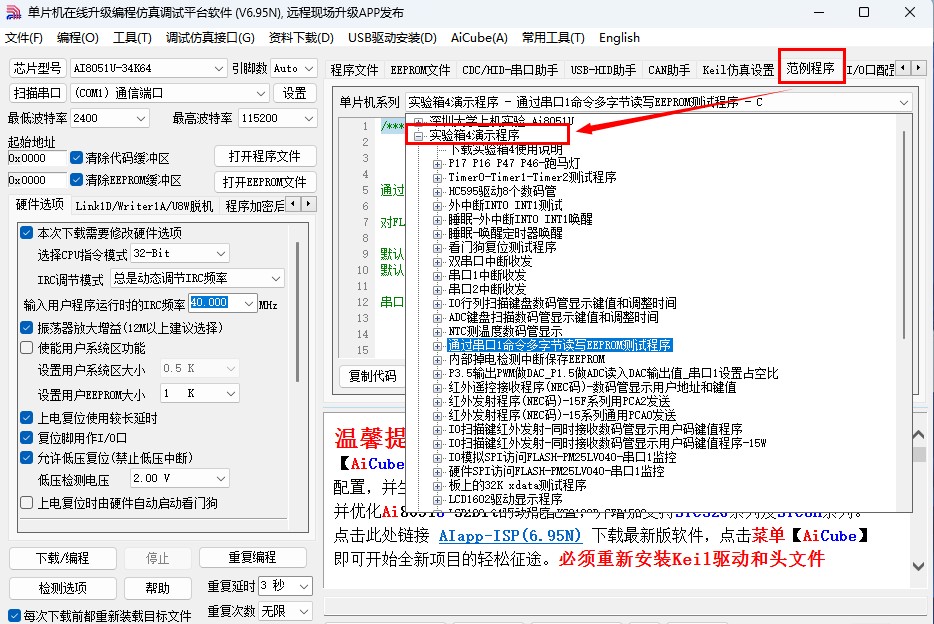The image size is (934, 624).
Task: Select NTC测温度数码管显示 tree item
Action: point(505,332)
